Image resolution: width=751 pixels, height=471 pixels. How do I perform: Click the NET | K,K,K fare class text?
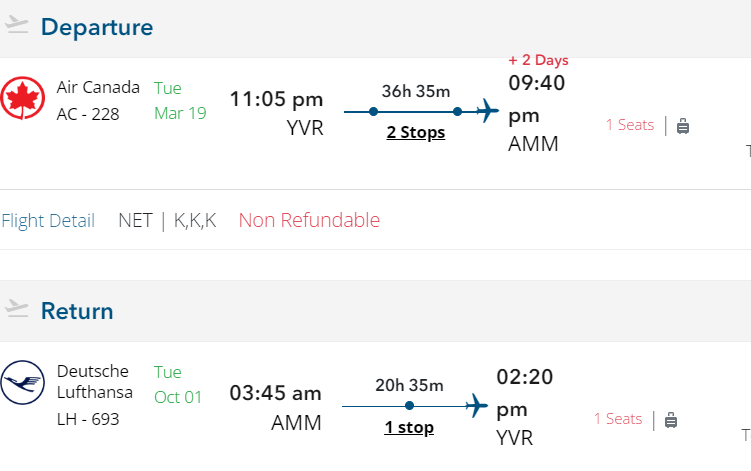167,220
